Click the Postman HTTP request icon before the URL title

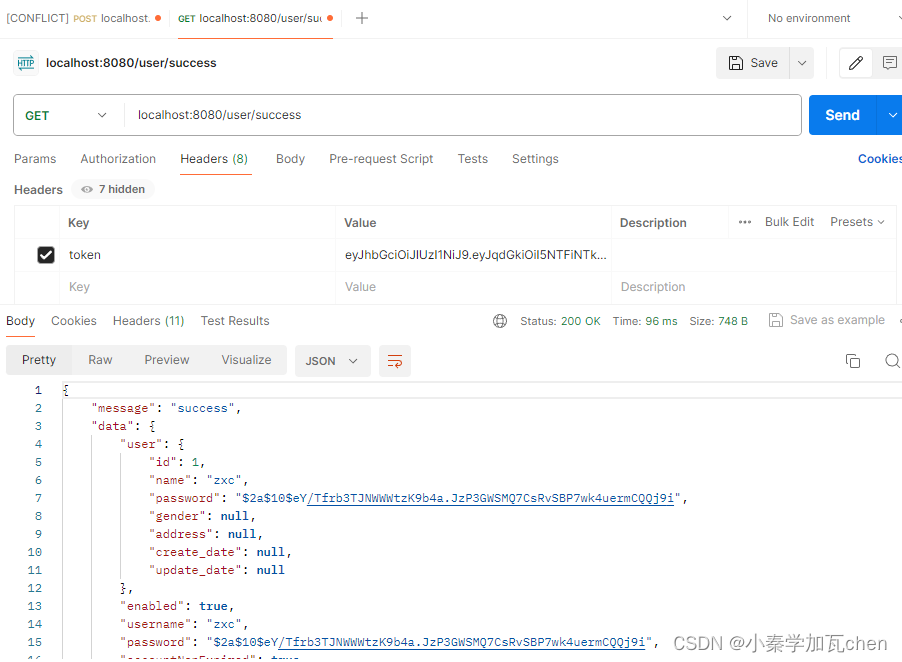(x=25, y=62)
